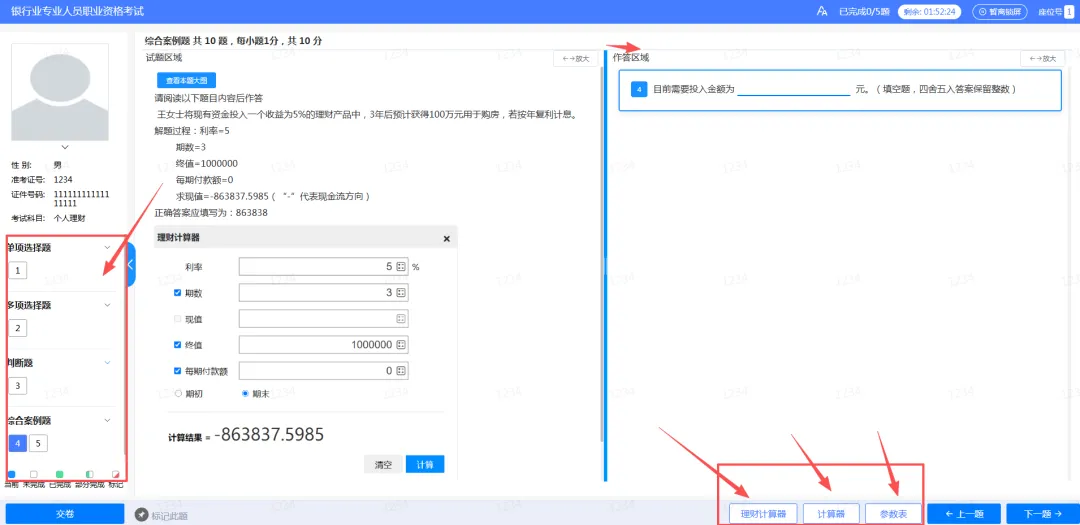Click the 清空 clear button

point(383,464)
